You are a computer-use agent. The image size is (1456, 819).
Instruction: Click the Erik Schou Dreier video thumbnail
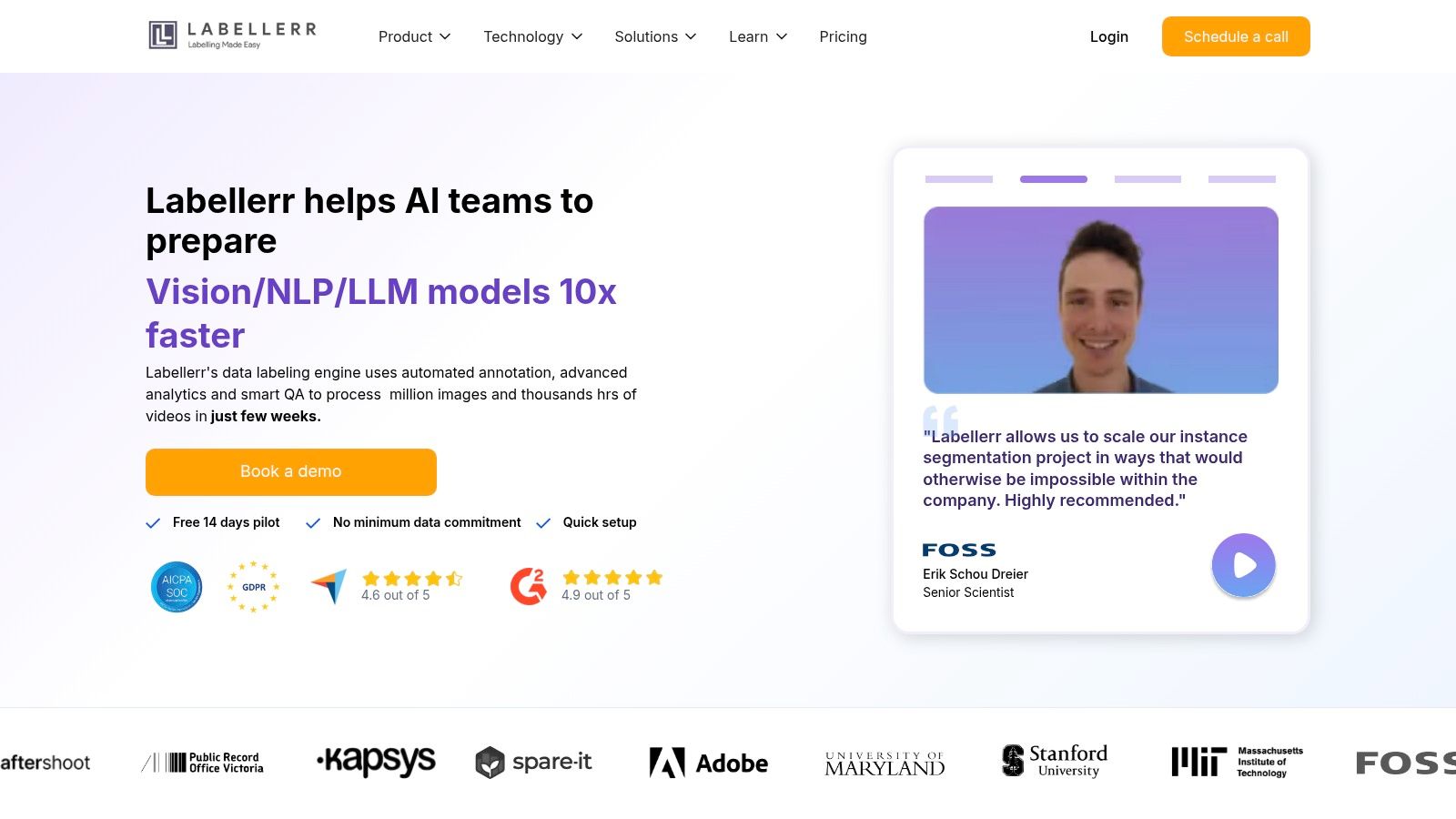[1101, 300]
